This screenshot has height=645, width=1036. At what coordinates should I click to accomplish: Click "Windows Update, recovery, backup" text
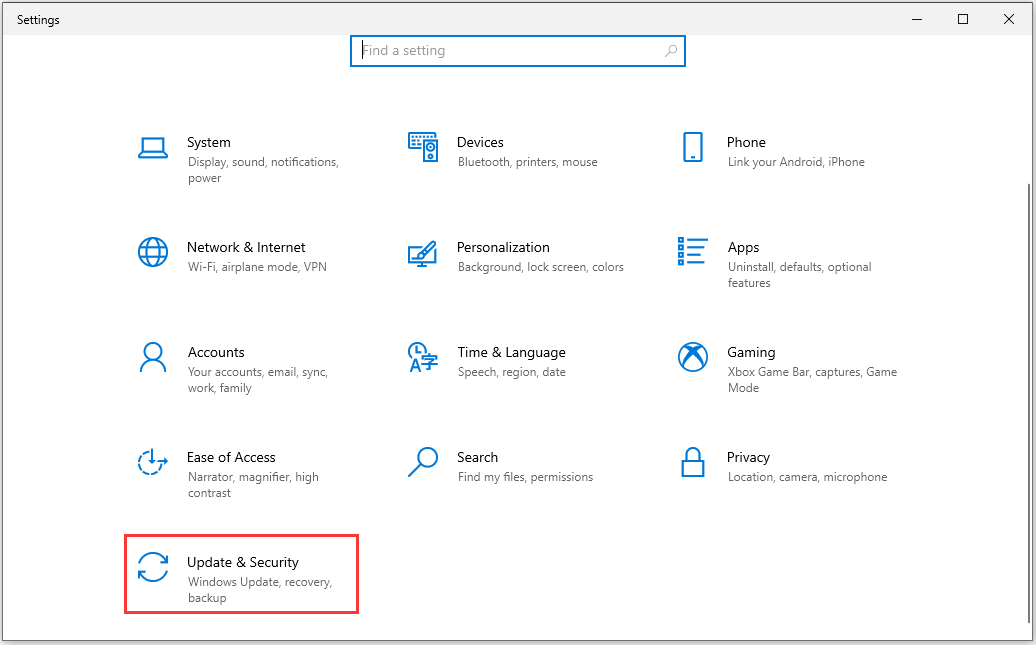pyautogui.click(x=260, y=590)
